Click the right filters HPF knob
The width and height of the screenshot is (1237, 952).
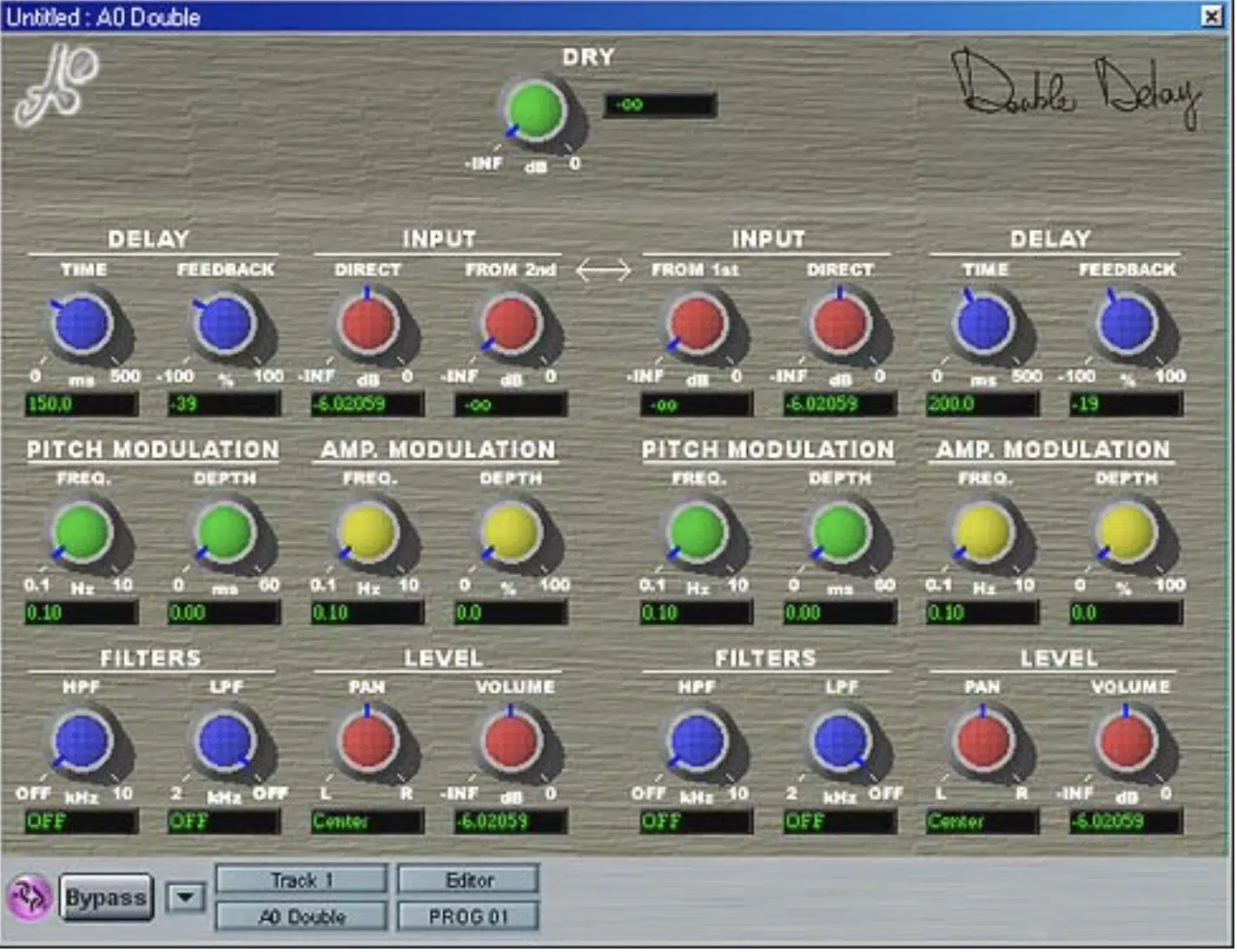(697, 742)
